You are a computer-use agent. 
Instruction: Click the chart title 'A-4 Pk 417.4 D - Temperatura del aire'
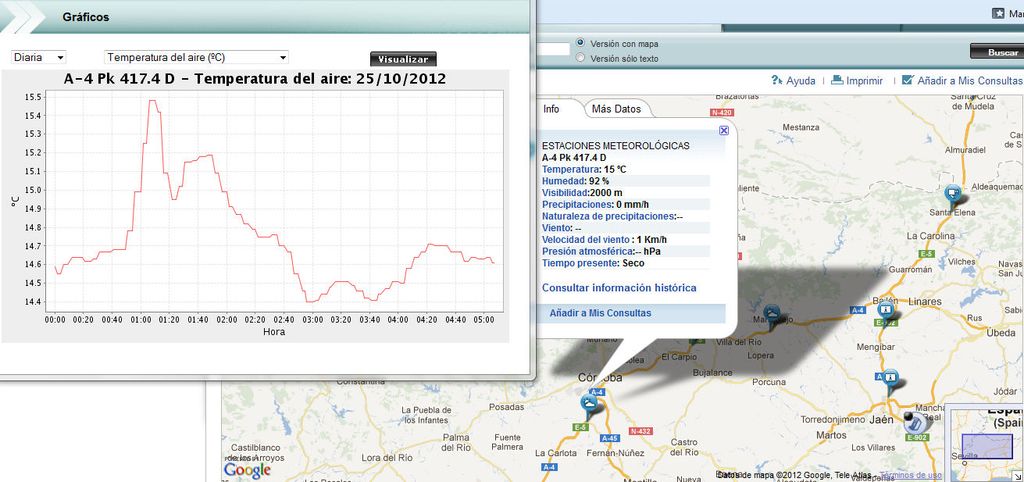pos(255,79)
